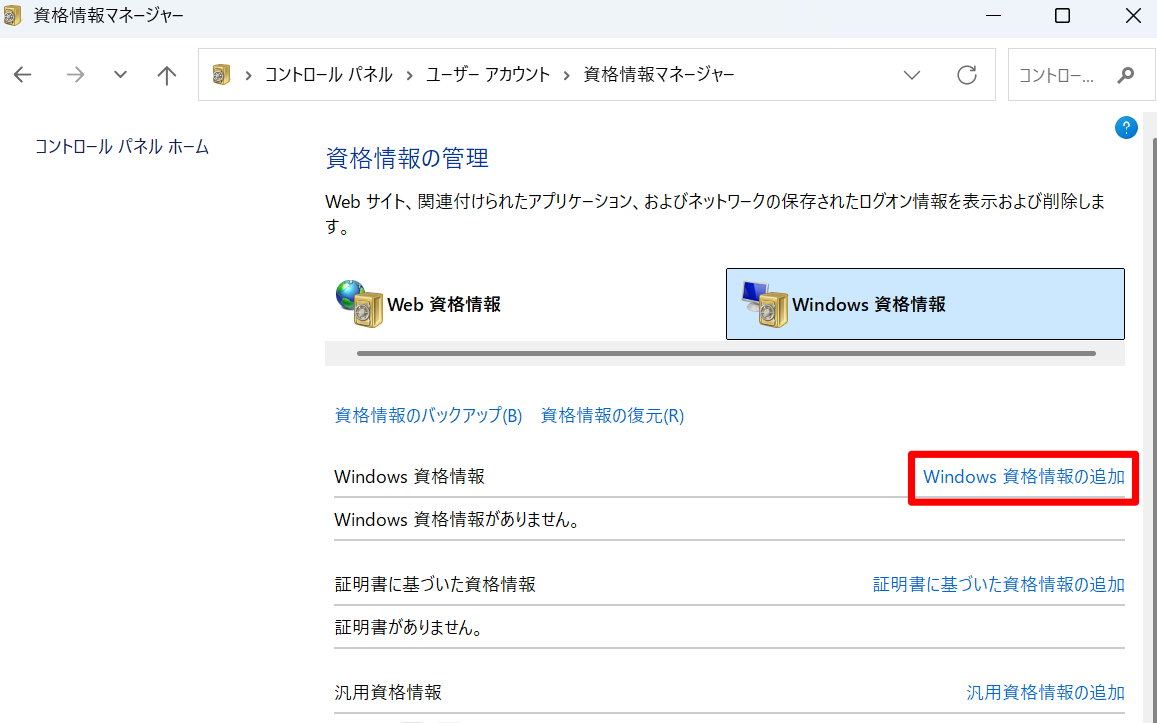Click the up arrow to parent folder
The image size is (1157, 723).
(167, 75)
